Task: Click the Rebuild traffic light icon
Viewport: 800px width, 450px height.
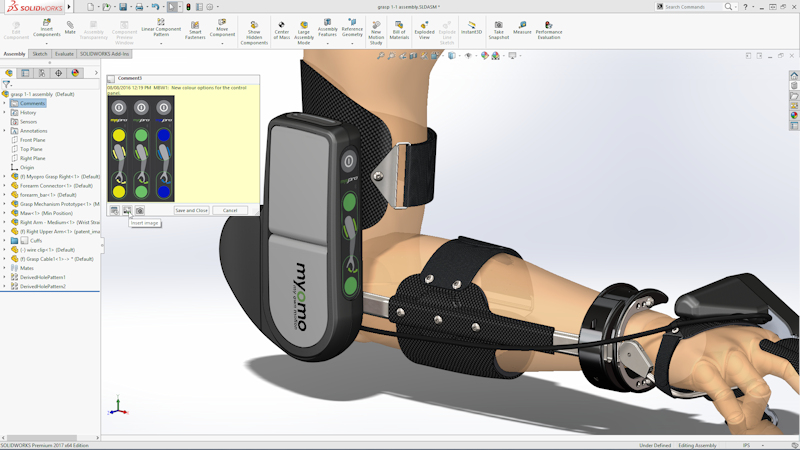Action: [x=188, y=7]
